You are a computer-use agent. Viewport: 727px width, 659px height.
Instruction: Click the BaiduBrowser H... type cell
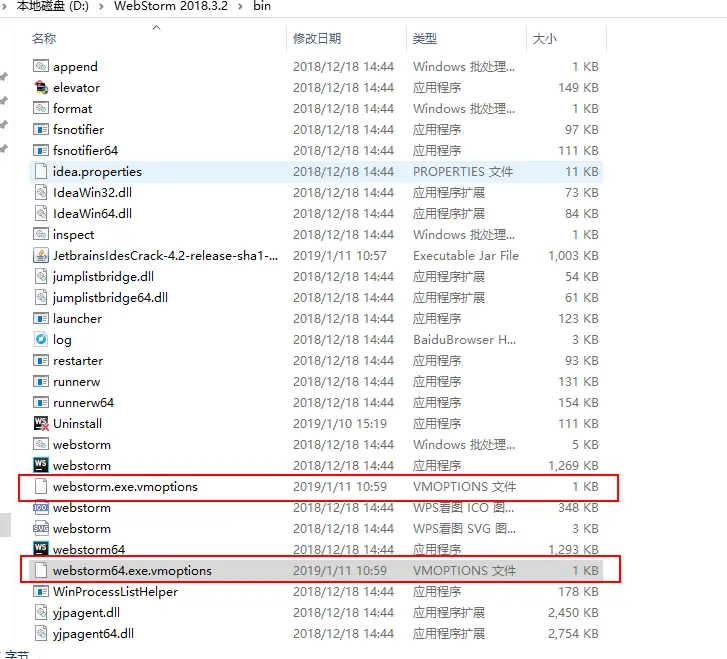click(x=465, y=339)
